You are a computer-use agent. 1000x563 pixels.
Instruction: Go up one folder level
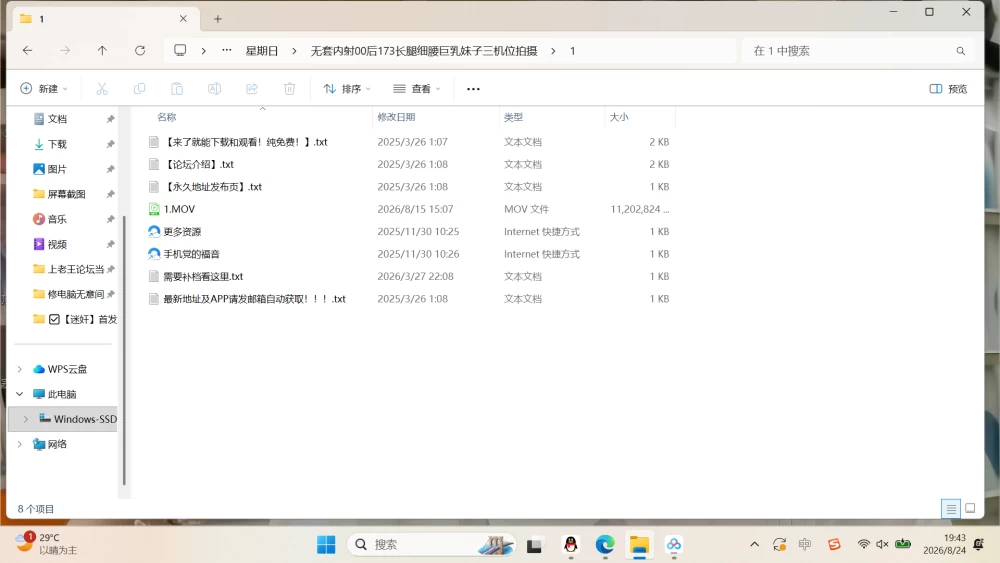(x=102, y=50)
